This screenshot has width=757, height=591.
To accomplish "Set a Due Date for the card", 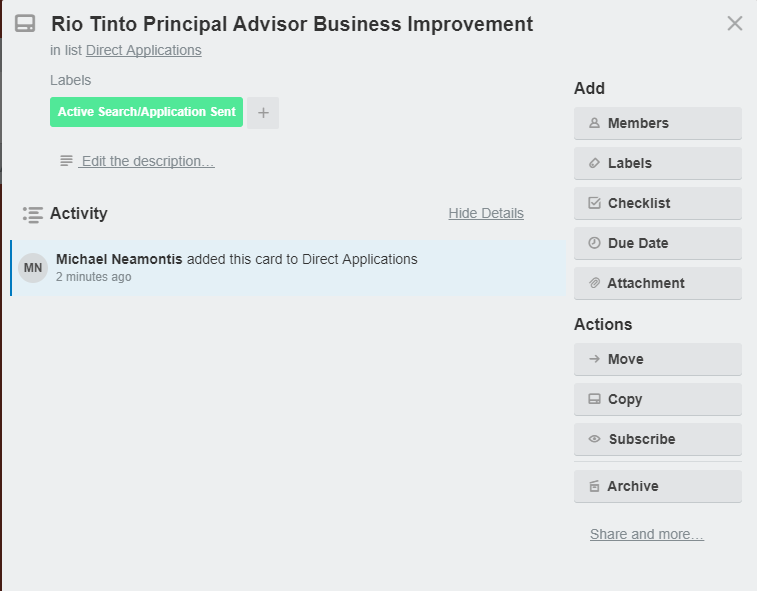I will coord(658,244).
